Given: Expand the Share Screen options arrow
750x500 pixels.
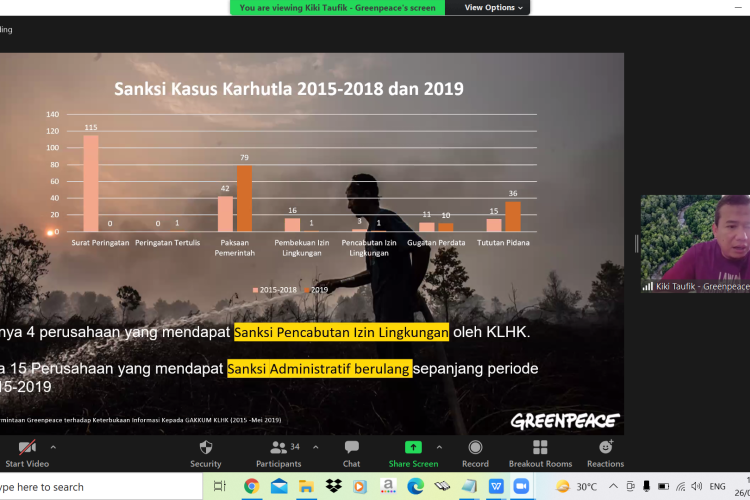Looking at the screenshot, I should (x=439, y=446).
